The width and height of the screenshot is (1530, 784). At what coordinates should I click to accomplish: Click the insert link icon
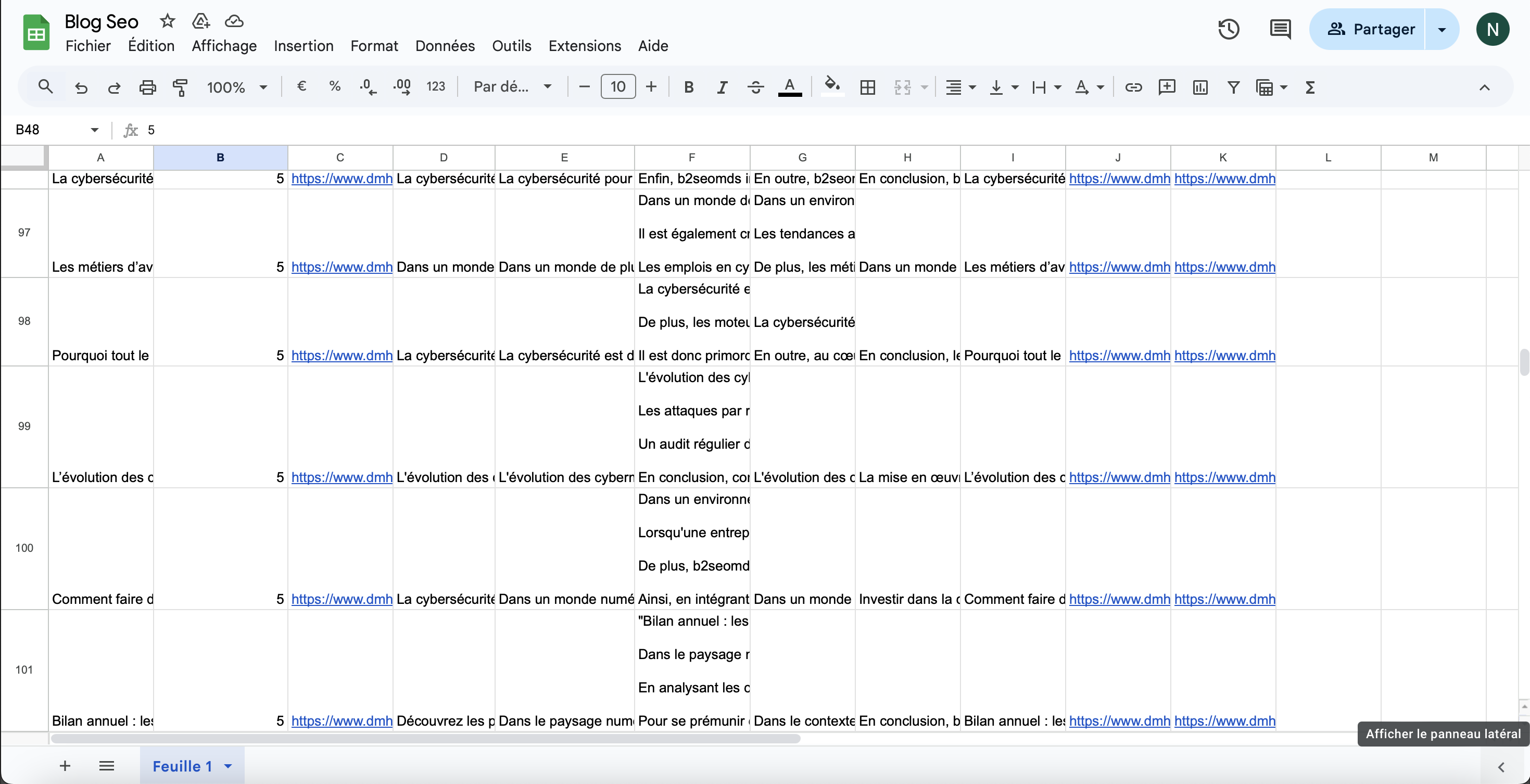point(1133,87)
